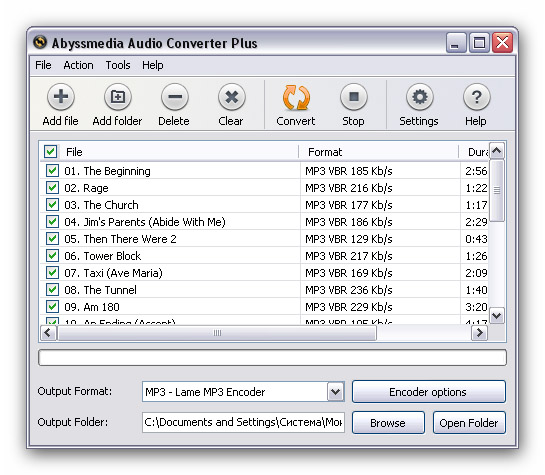Select row 04. Jim's Parents (Abide With Me)

pyautogui.click(x=264, y=222)
